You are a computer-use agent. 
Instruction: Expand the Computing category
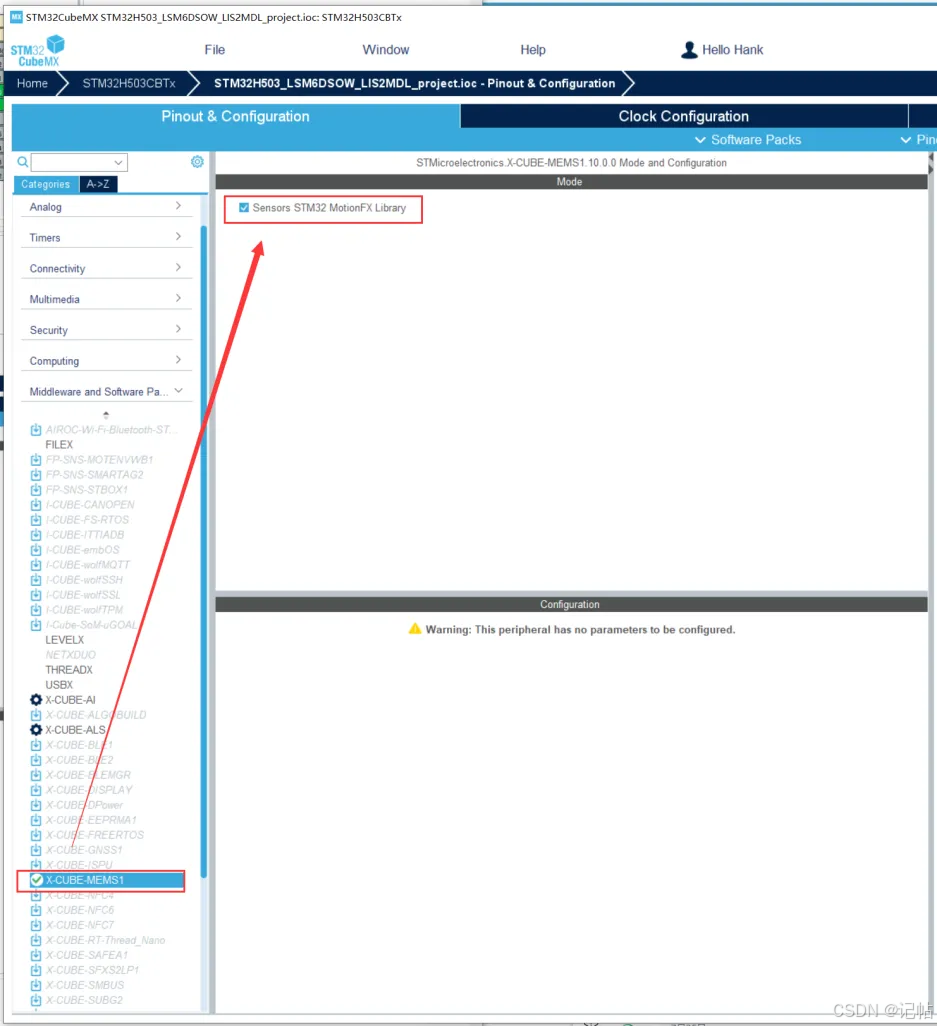[x=106, y=361]
